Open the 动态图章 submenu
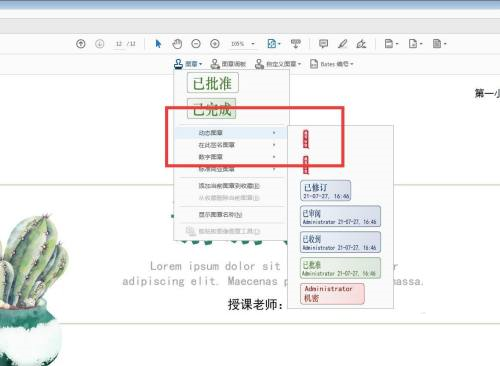500x366 pixels. click(231, 133)
